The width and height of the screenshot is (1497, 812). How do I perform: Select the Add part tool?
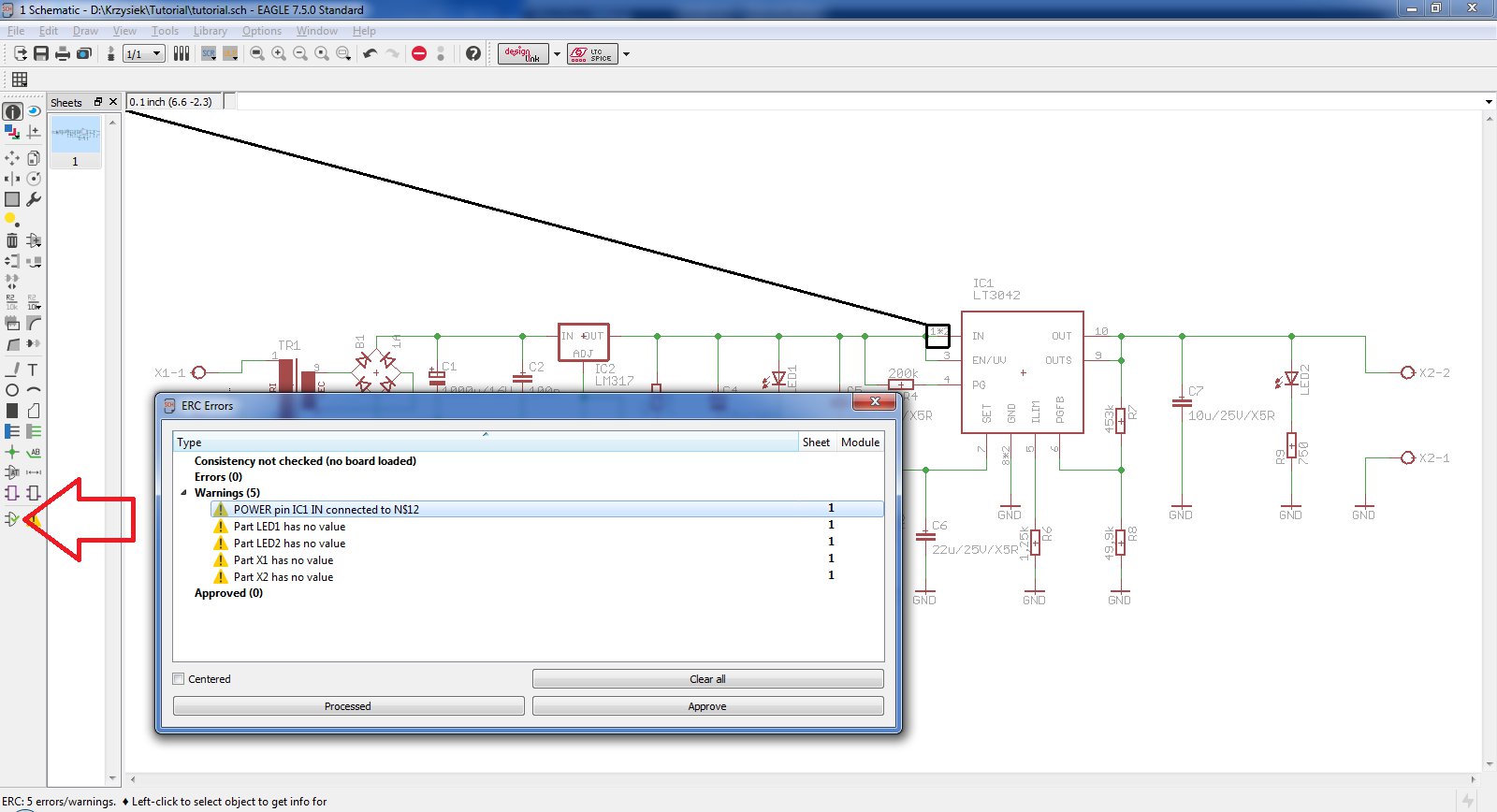[x=34, y=240]
